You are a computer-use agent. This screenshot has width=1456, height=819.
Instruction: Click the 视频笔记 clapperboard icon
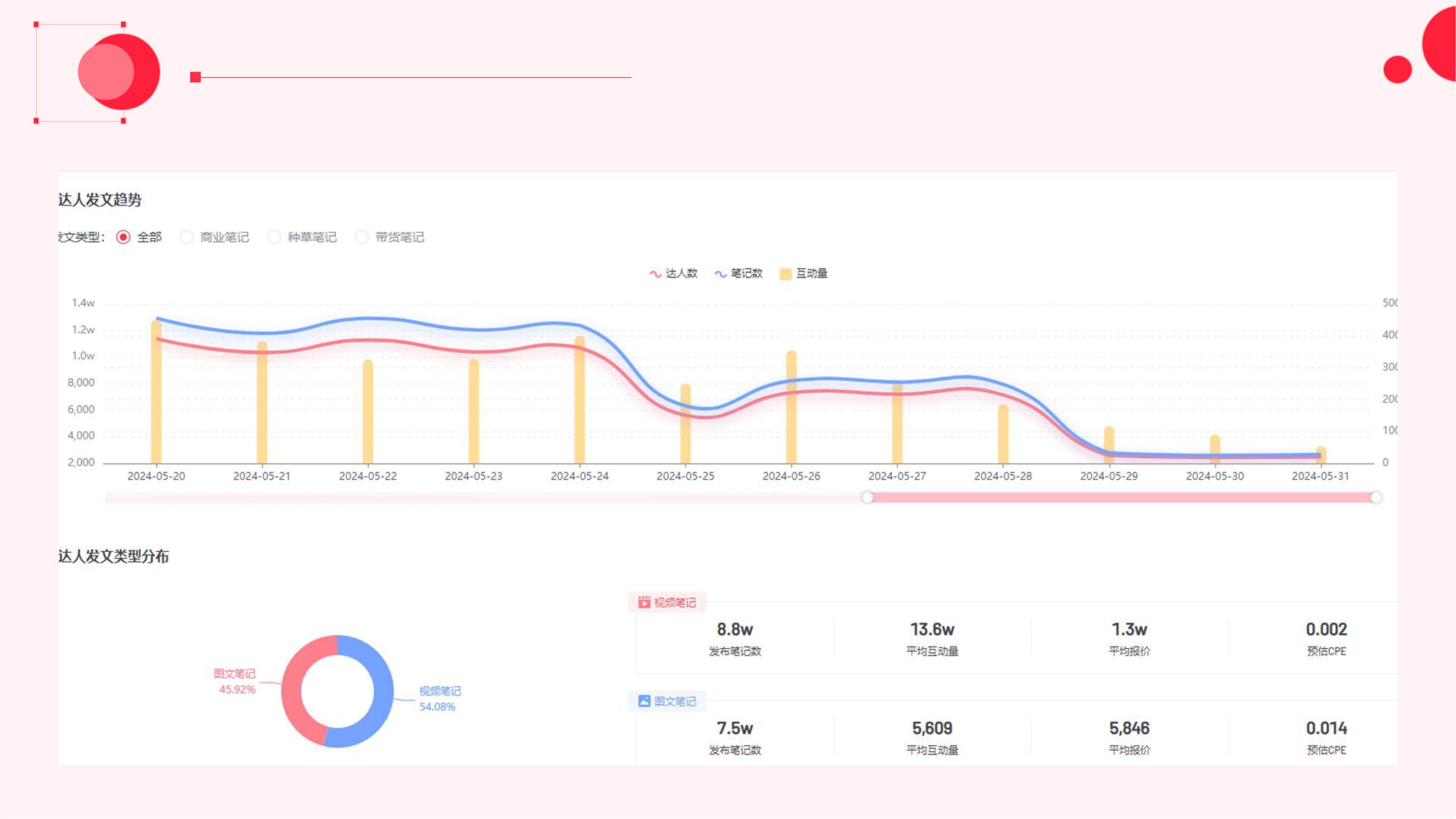point(644,602)
